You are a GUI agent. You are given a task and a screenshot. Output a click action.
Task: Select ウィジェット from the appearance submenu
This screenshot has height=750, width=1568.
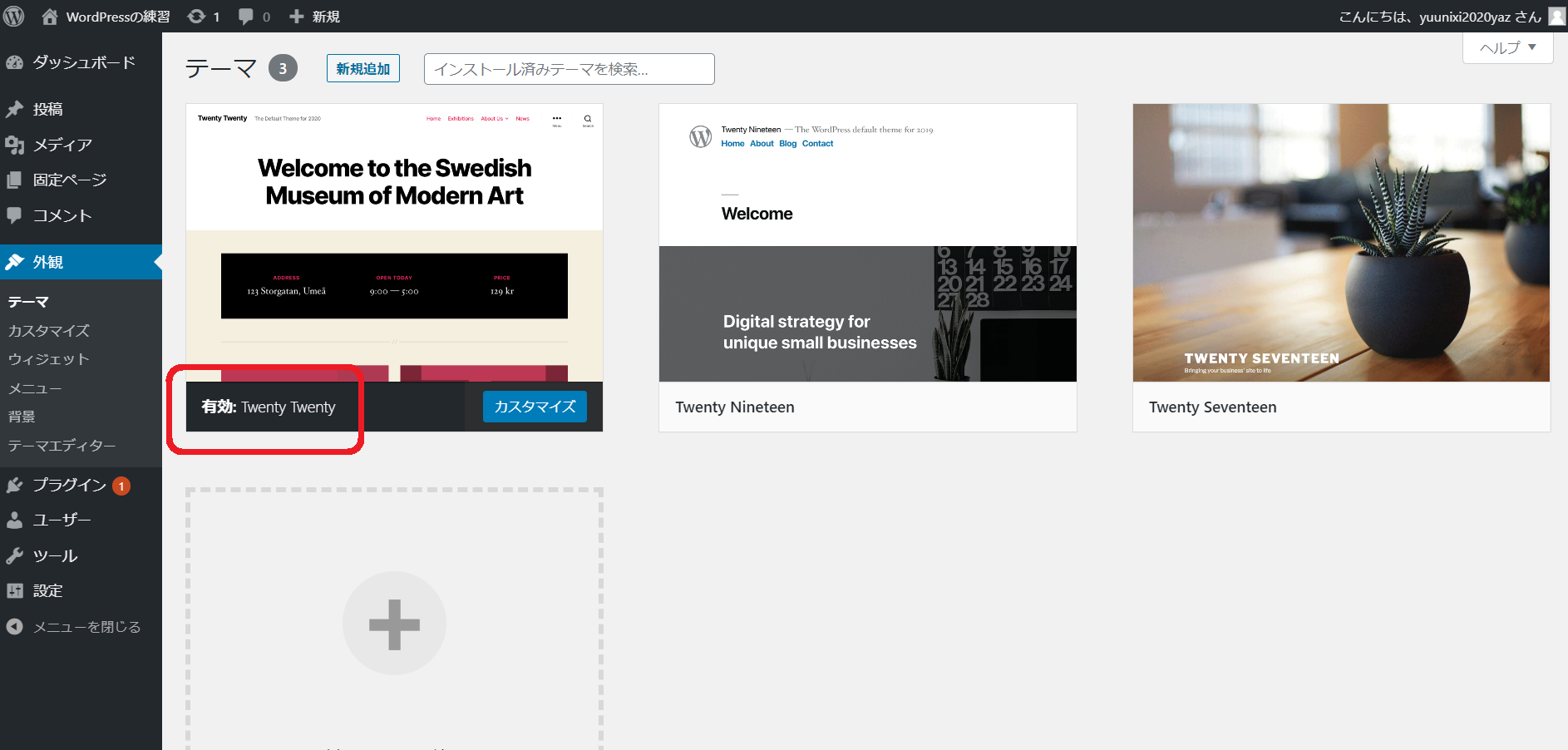(x=49, y=359)
